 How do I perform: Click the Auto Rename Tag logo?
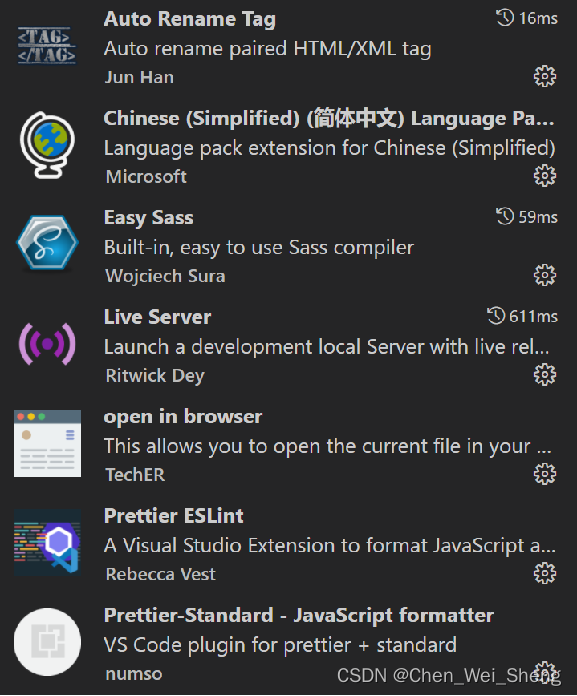47,46
